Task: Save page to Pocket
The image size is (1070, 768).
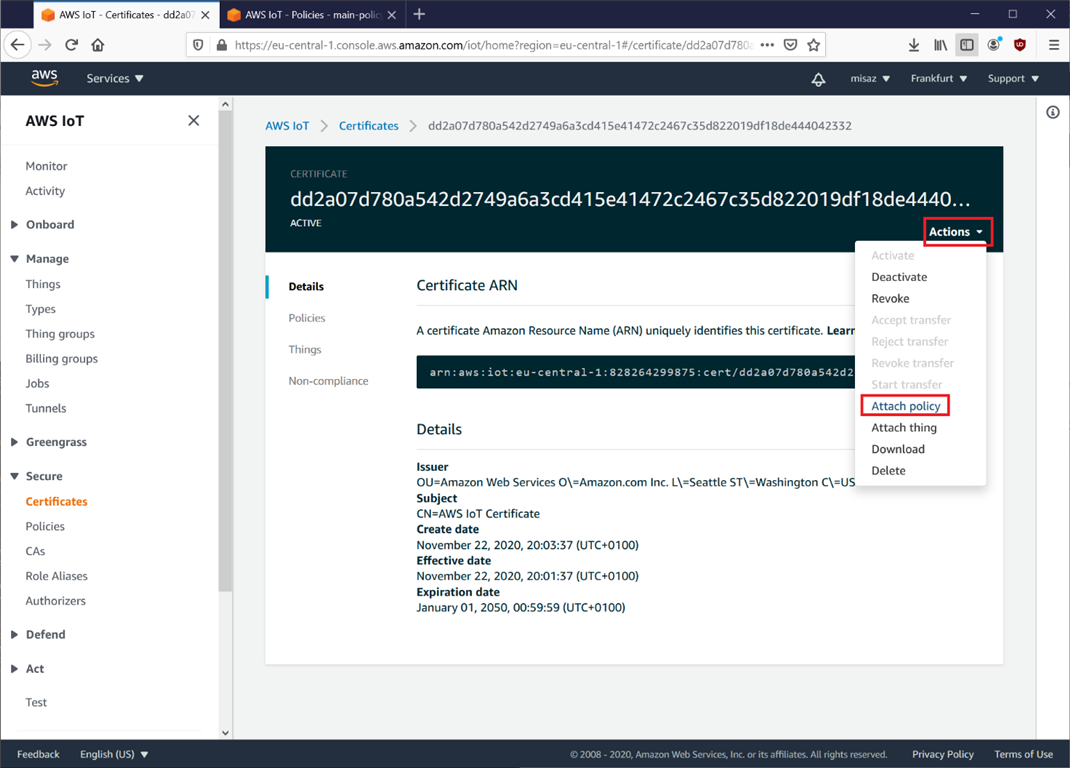Action: pyautogui.click(x=790, y=45)
